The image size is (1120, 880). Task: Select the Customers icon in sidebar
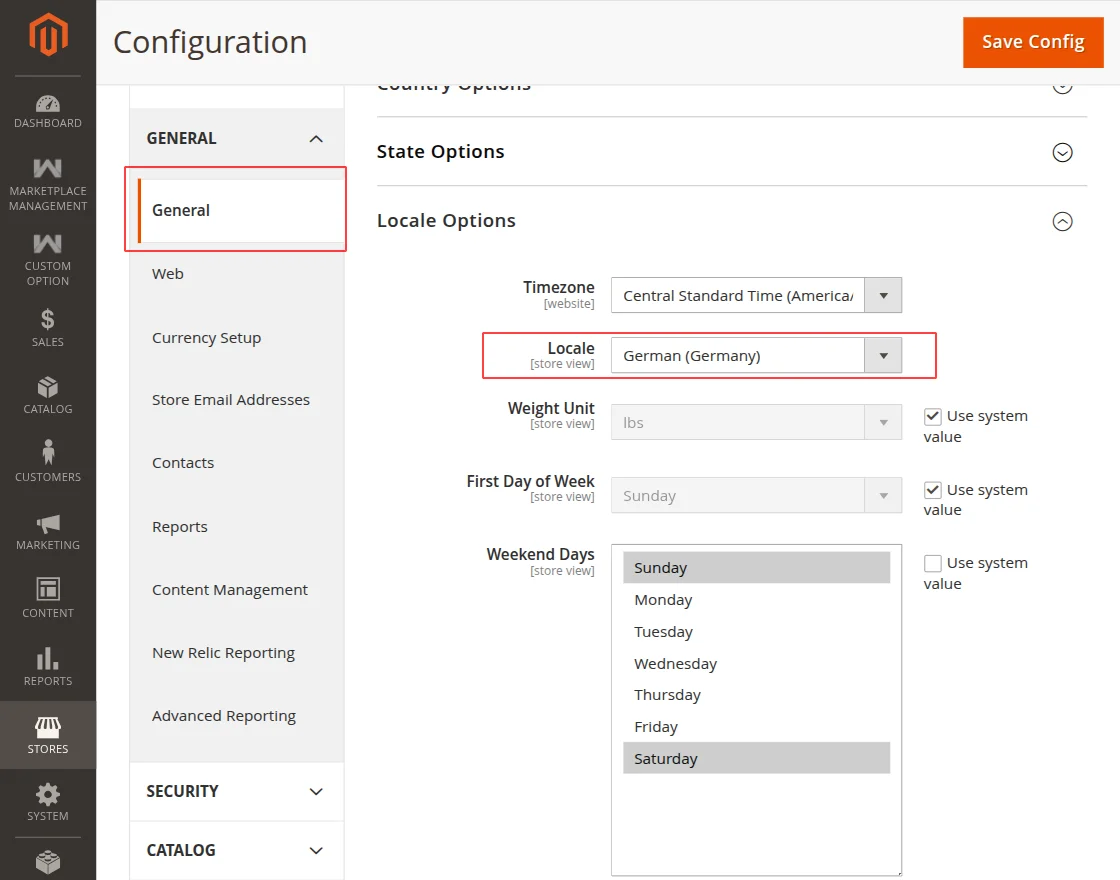[47, 461]
